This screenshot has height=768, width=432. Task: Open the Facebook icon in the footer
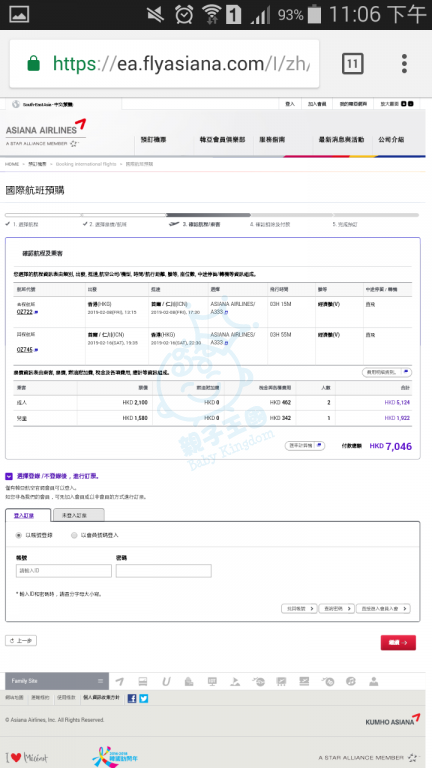coord(132,698)
